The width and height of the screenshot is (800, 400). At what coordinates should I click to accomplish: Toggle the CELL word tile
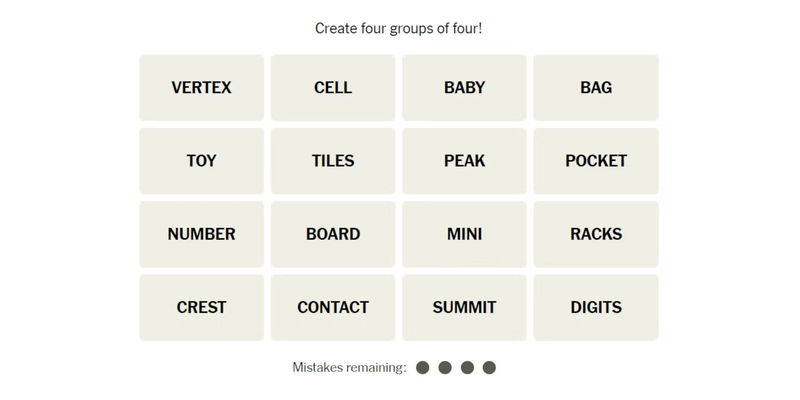[333, 88]
